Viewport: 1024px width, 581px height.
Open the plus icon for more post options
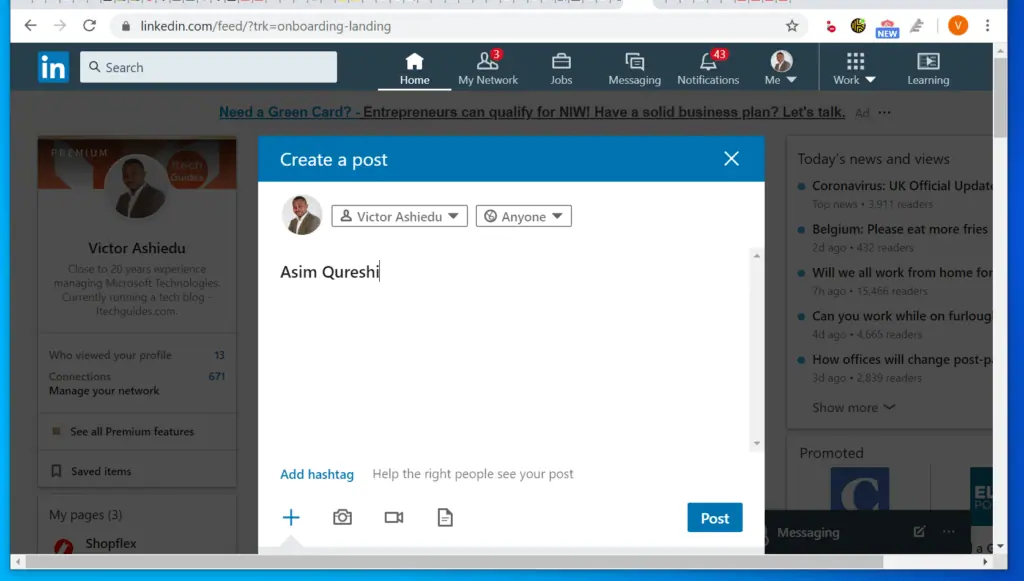click(x=291, y=517)
